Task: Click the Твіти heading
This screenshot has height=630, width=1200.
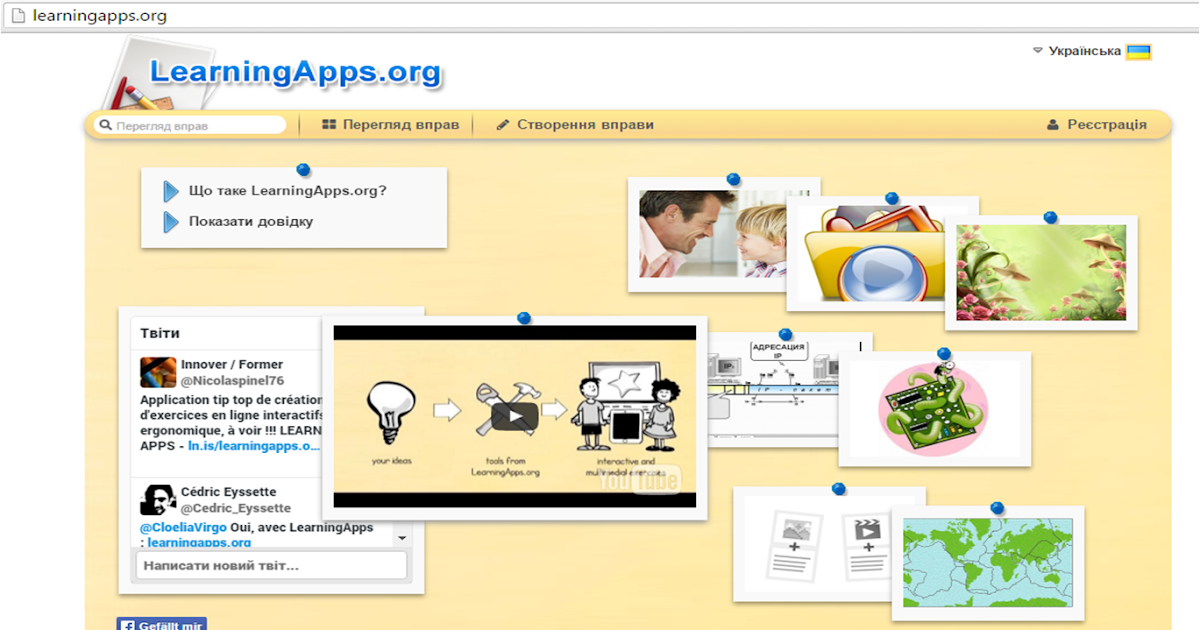Action: 160,333
